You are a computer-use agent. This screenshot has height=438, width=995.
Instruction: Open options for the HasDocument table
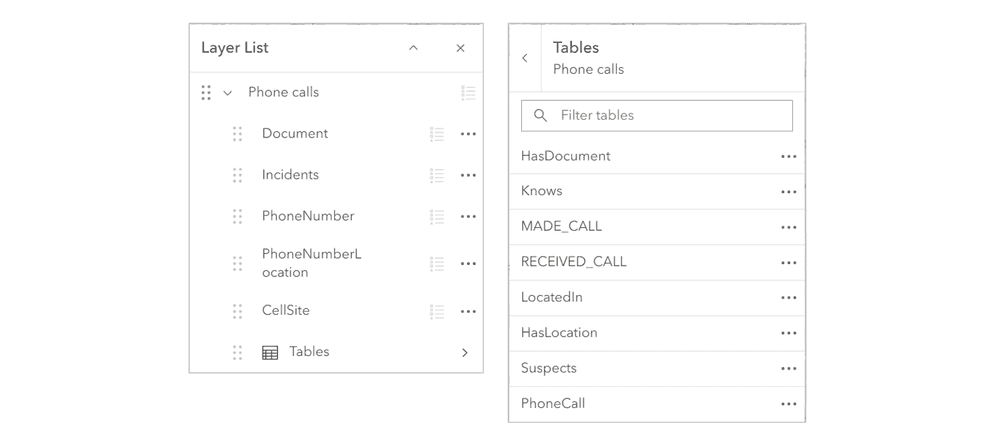(x=788, y=157)
